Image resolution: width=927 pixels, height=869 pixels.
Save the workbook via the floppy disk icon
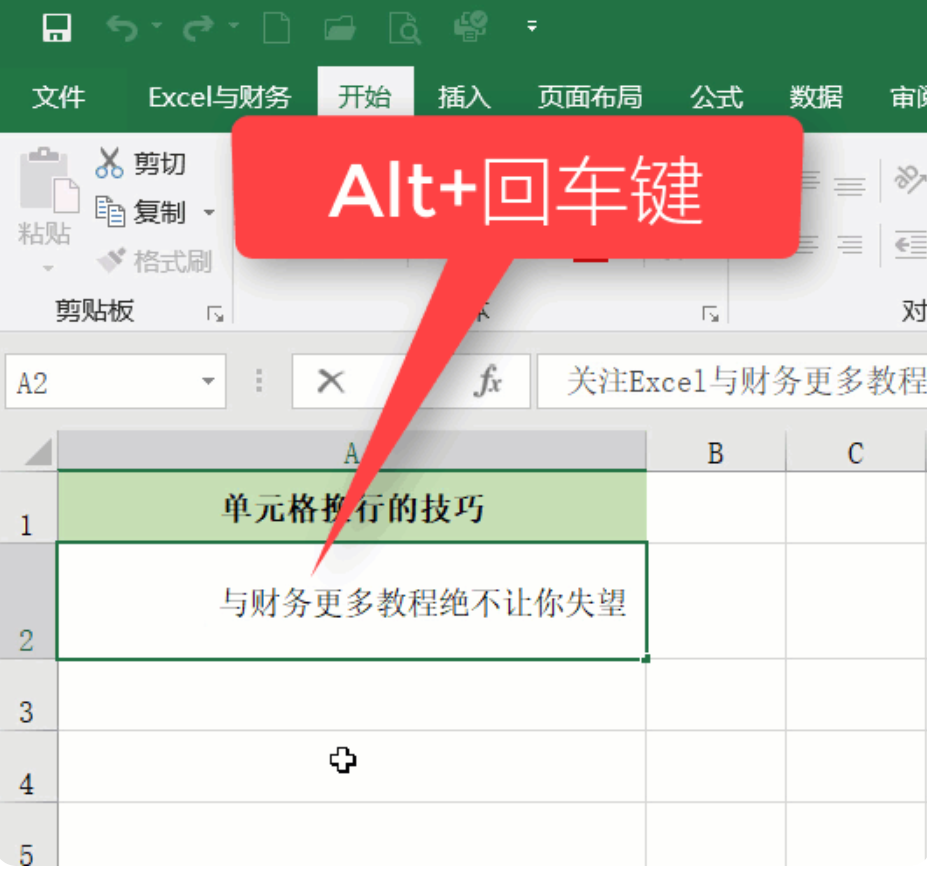(x=57, y=27)
